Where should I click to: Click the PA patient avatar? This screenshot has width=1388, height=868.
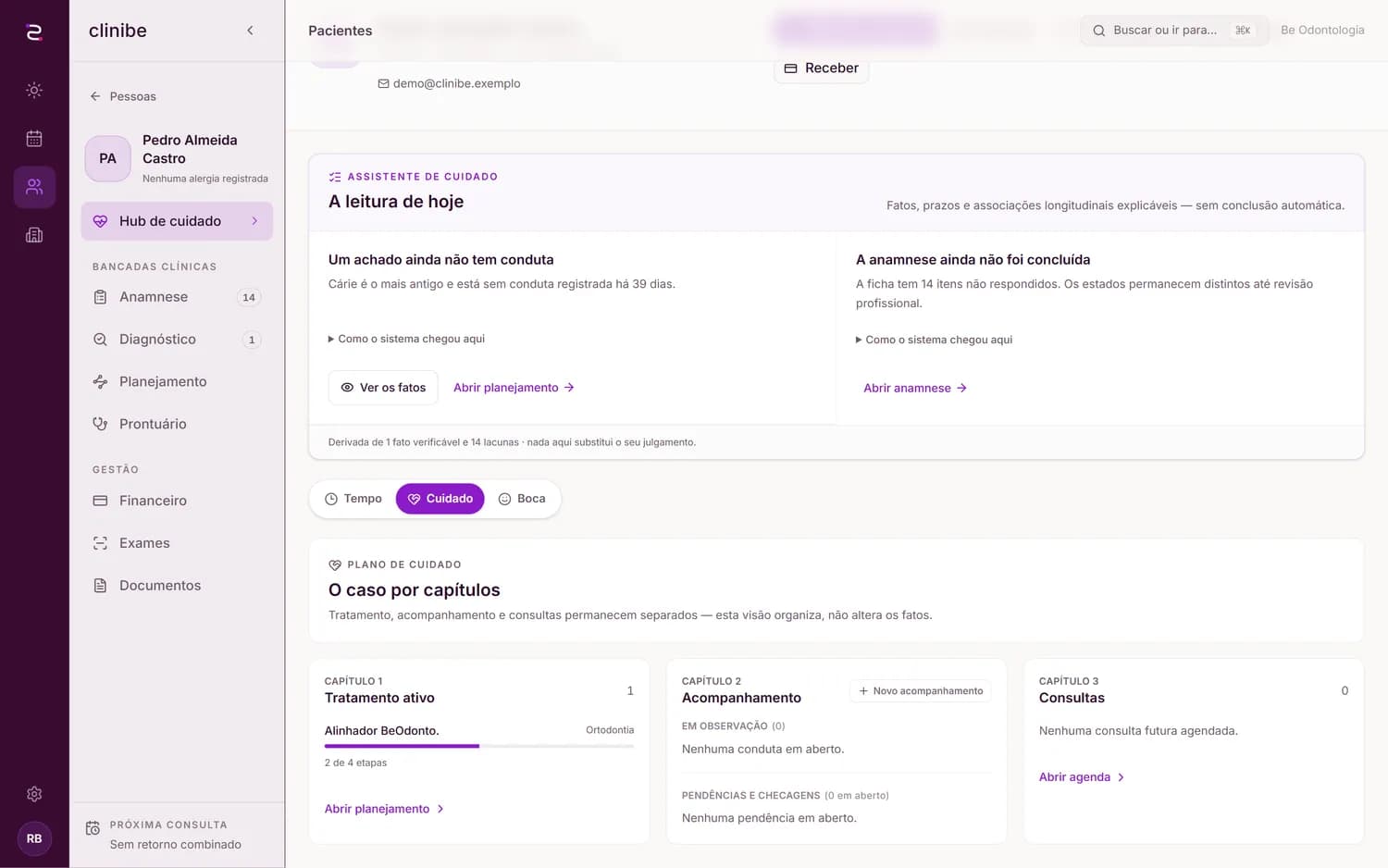tap(108, 158)
